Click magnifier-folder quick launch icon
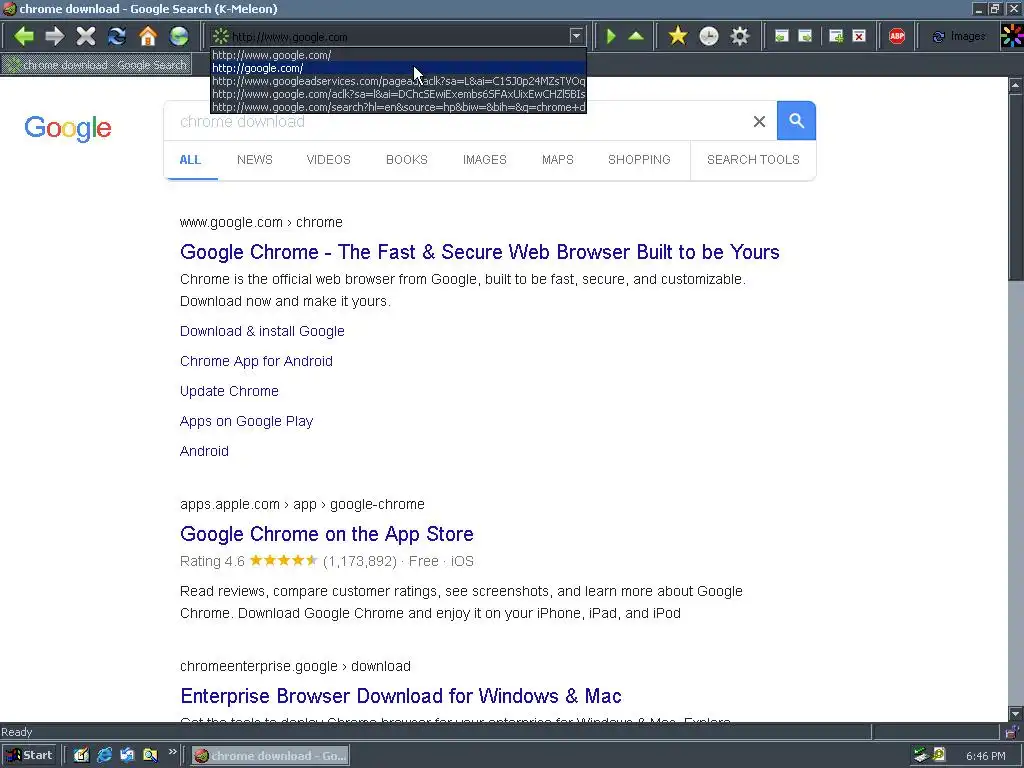Image resolution: width=1024 pixels, height=768 pixels. 150,756
